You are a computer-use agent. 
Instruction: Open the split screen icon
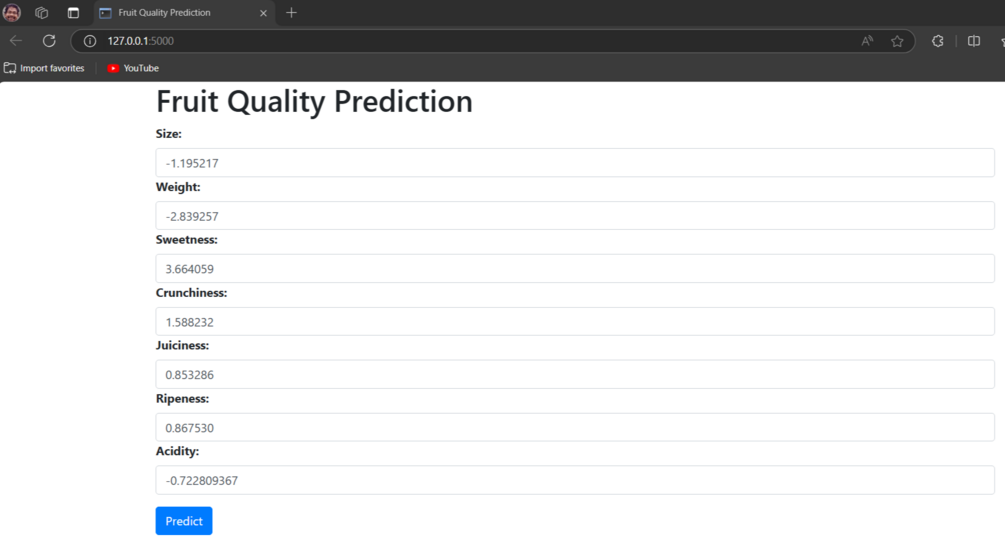click(x=974, y=41)
